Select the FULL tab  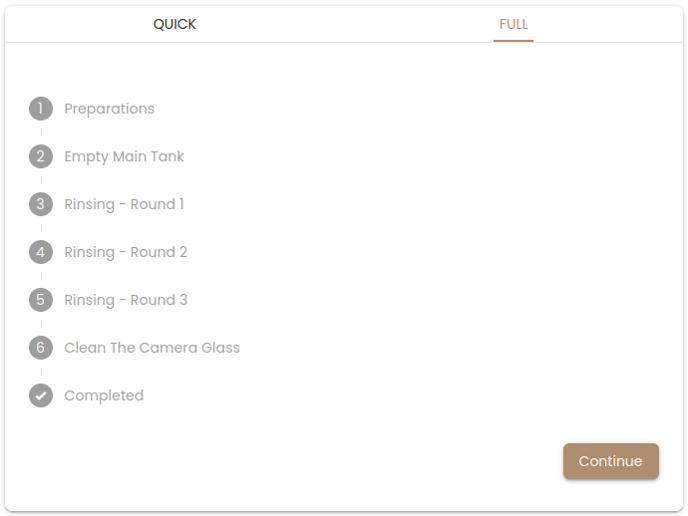tap(513, 24)
